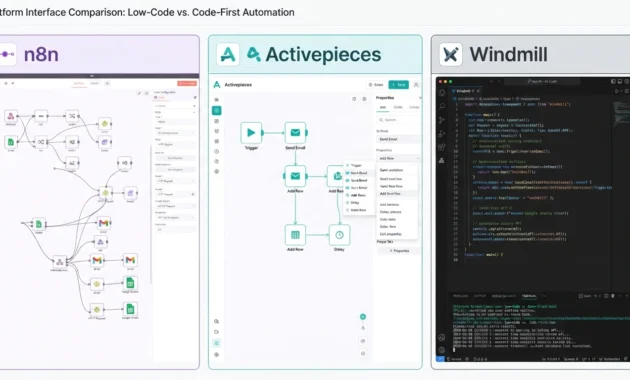Open the Manage gear in Windmill editor activity bar
Image resolution: width=630 pixels, height=380 pixels.
click(x=442, y=350)
